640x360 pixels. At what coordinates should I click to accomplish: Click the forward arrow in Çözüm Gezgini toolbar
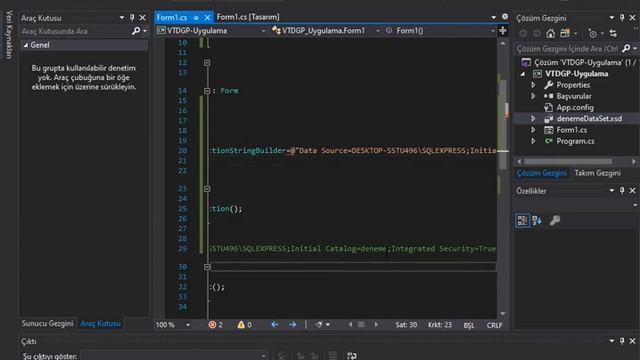click(x=537, y=33)
